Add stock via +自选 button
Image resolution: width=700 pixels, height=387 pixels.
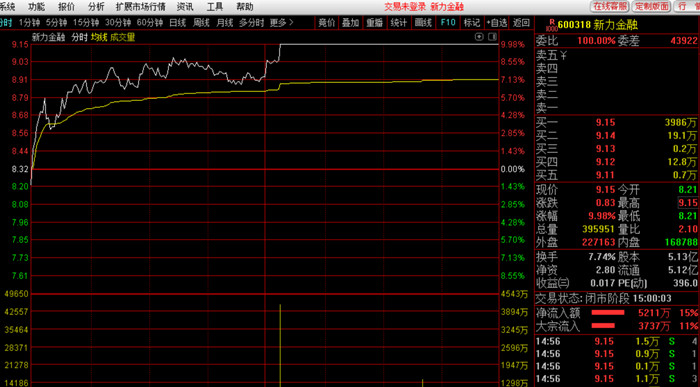coord(497,22)
